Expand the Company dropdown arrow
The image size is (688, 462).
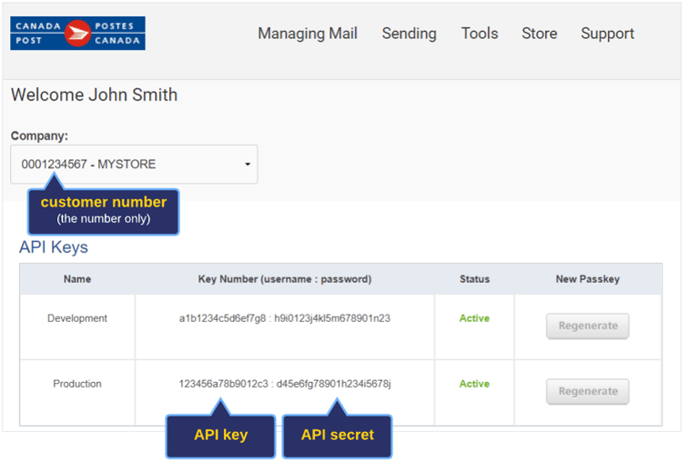[247, 164]
